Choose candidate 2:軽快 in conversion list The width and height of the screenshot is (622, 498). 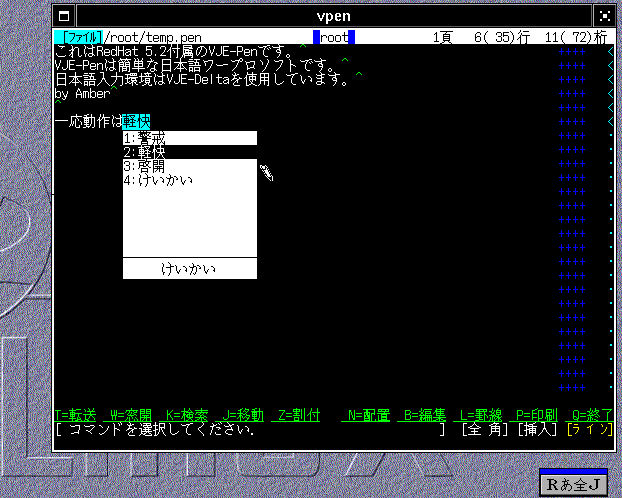point(190,152)
